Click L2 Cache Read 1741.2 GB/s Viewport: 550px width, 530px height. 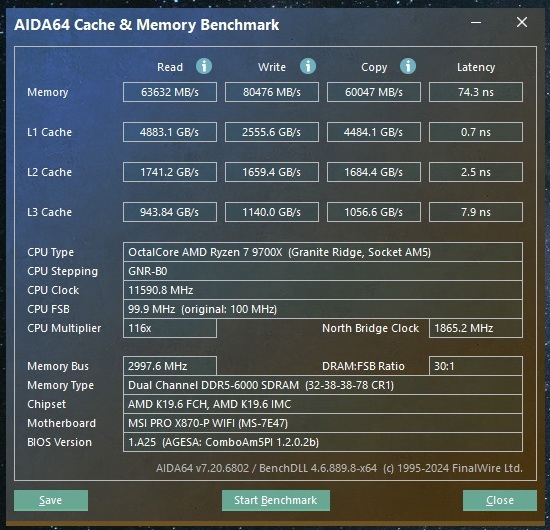[x=170, y=172]
